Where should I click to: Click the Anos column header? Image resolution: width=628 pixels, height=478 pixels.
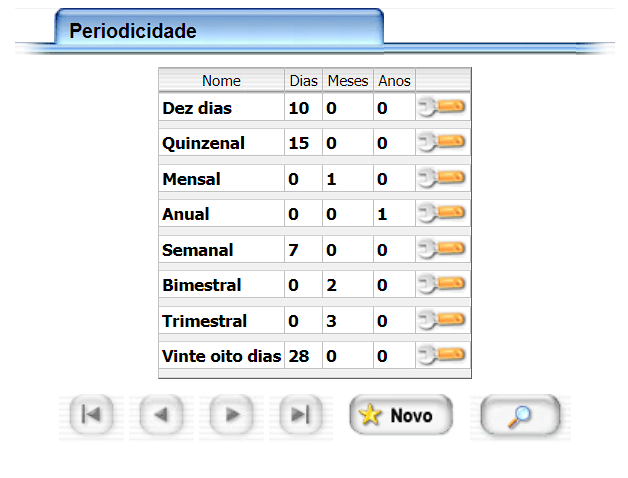(394, 81)
